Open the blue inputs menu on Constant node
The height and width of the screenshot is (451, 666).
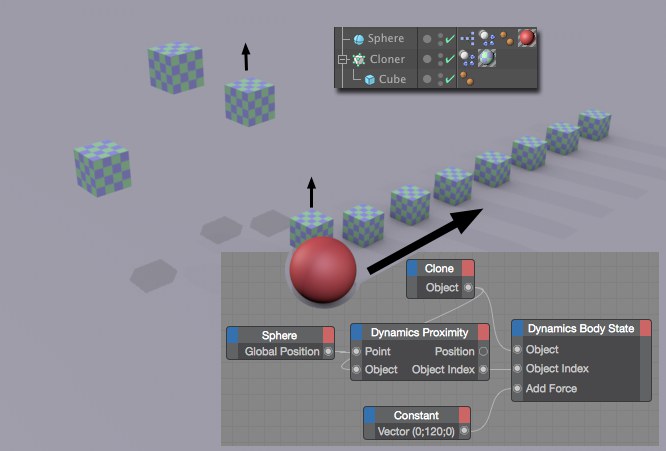tap(370, 415)
